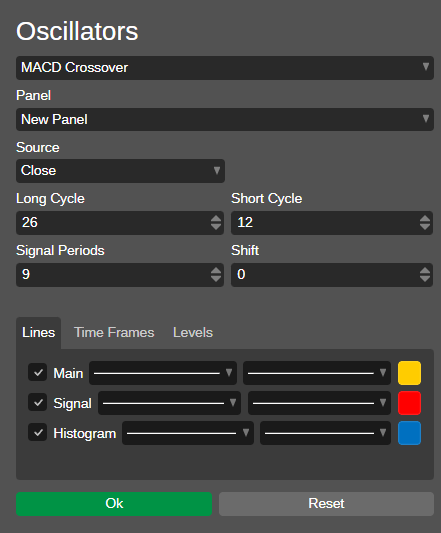
Task: Uncheck the Main line checkbox
Action: [37, 373]
